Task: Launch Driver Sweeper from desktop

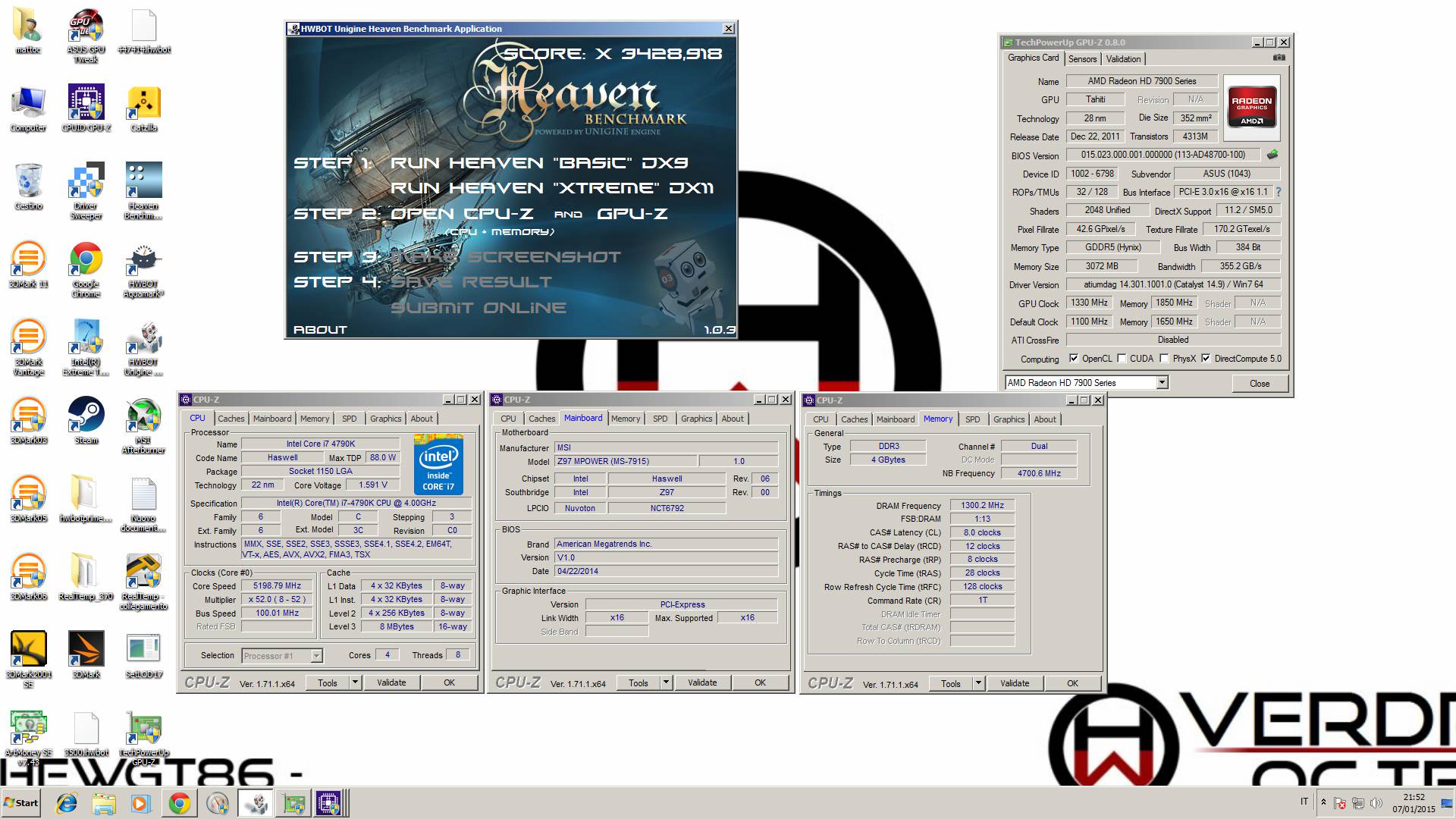Action: pos(86,191)
